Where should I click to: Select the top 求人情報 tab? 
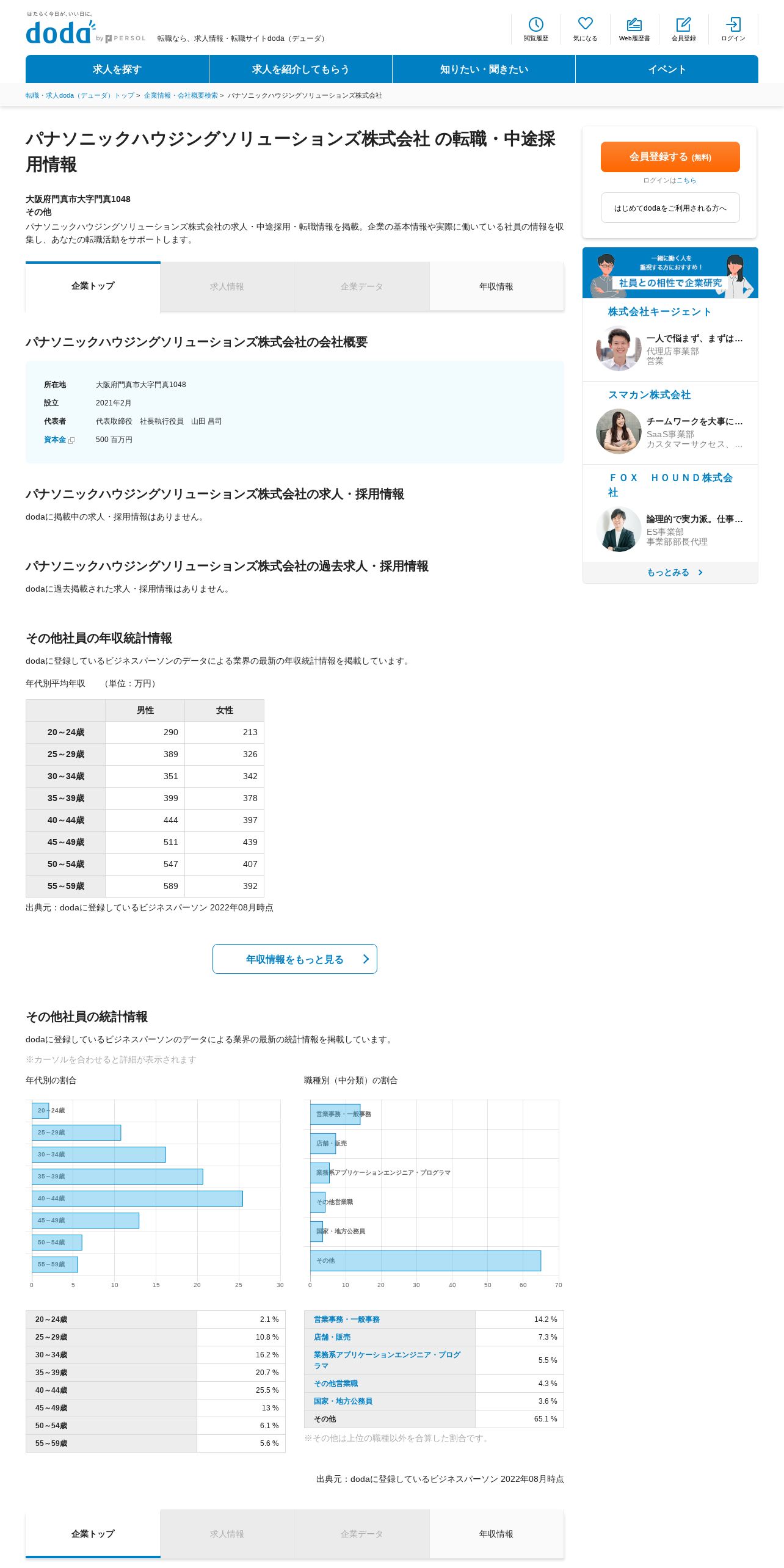(227, 286)
